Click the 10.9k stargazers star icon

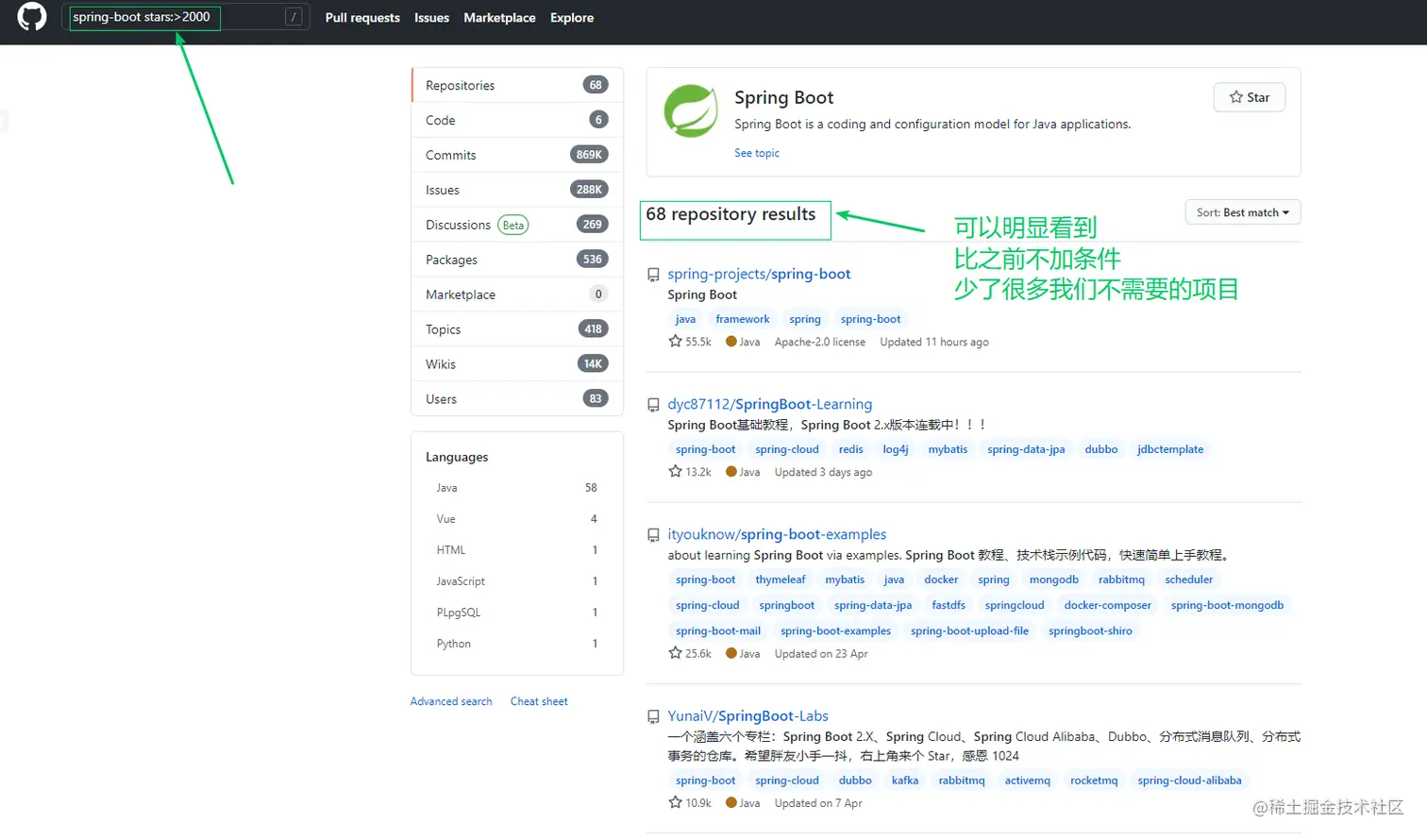click(675, 803)
